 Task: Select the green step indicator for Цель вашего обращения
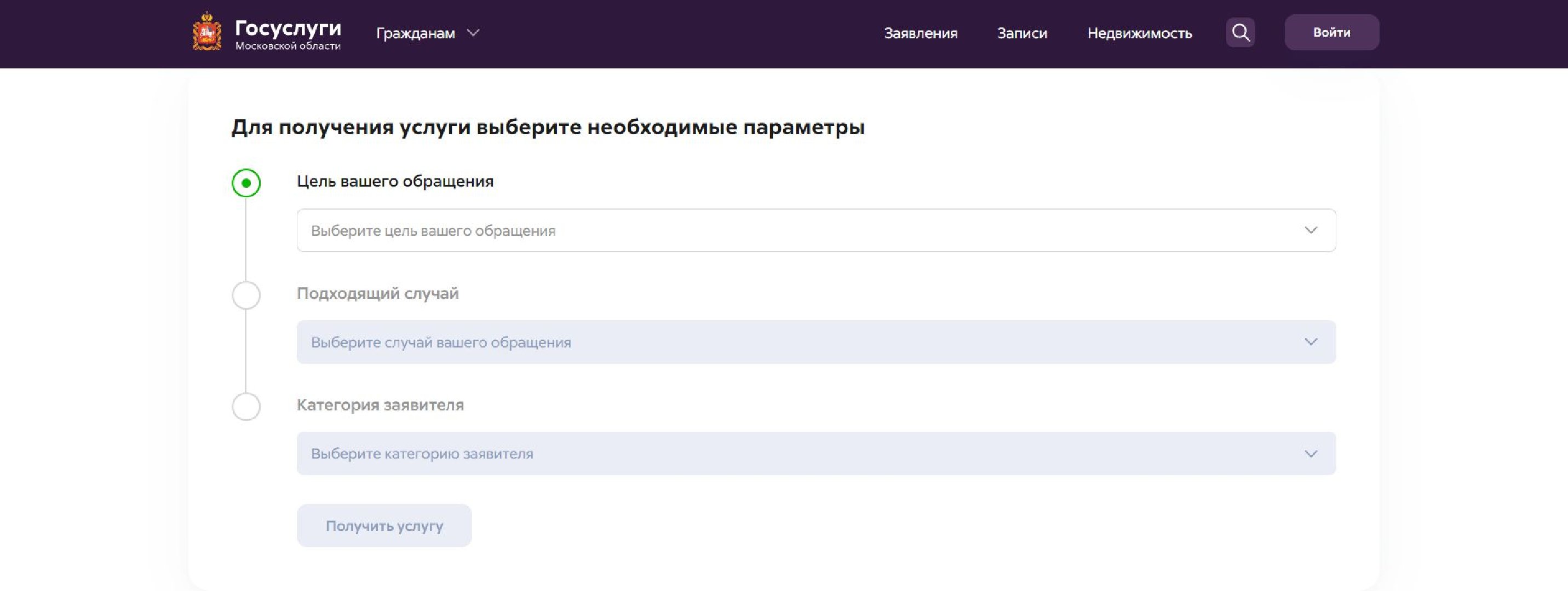(x=246, y=183)
